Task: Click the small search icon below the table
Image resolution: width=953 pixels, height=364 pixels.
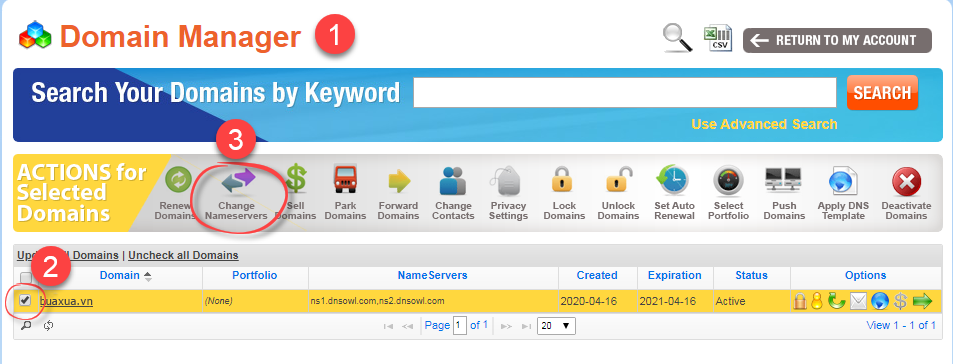Action: [x=26, y=326]
